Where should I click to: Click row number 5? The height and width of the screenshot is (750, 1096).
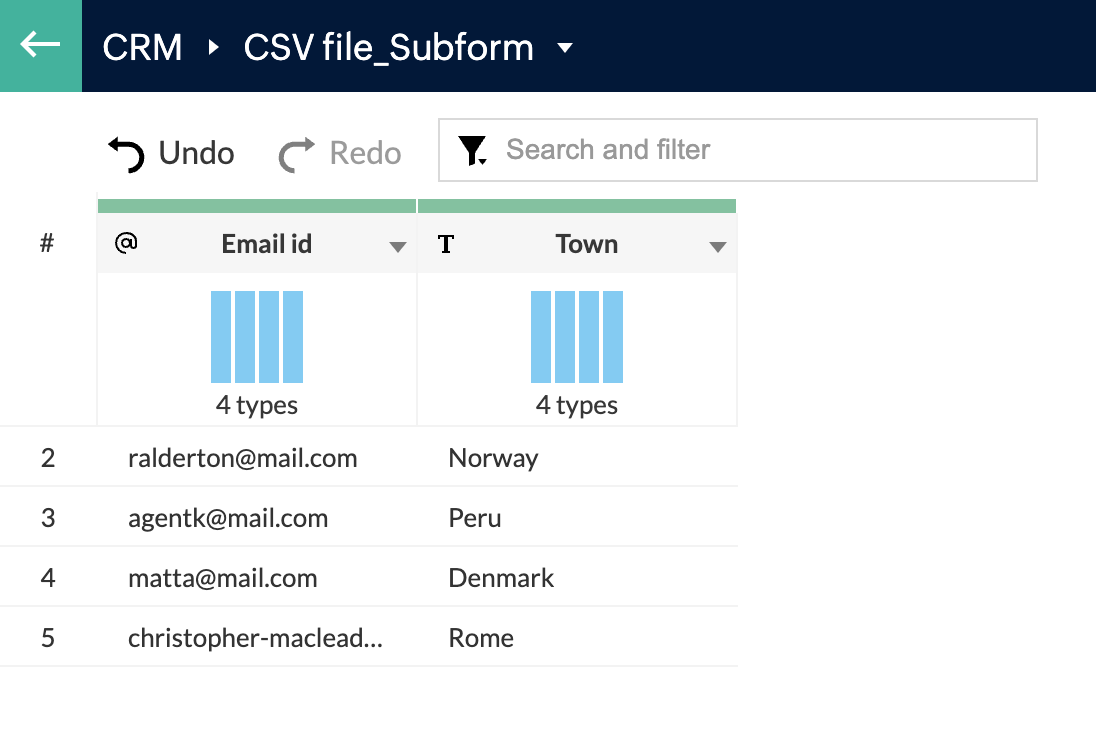pyautogui.click(x=48, y=637)
